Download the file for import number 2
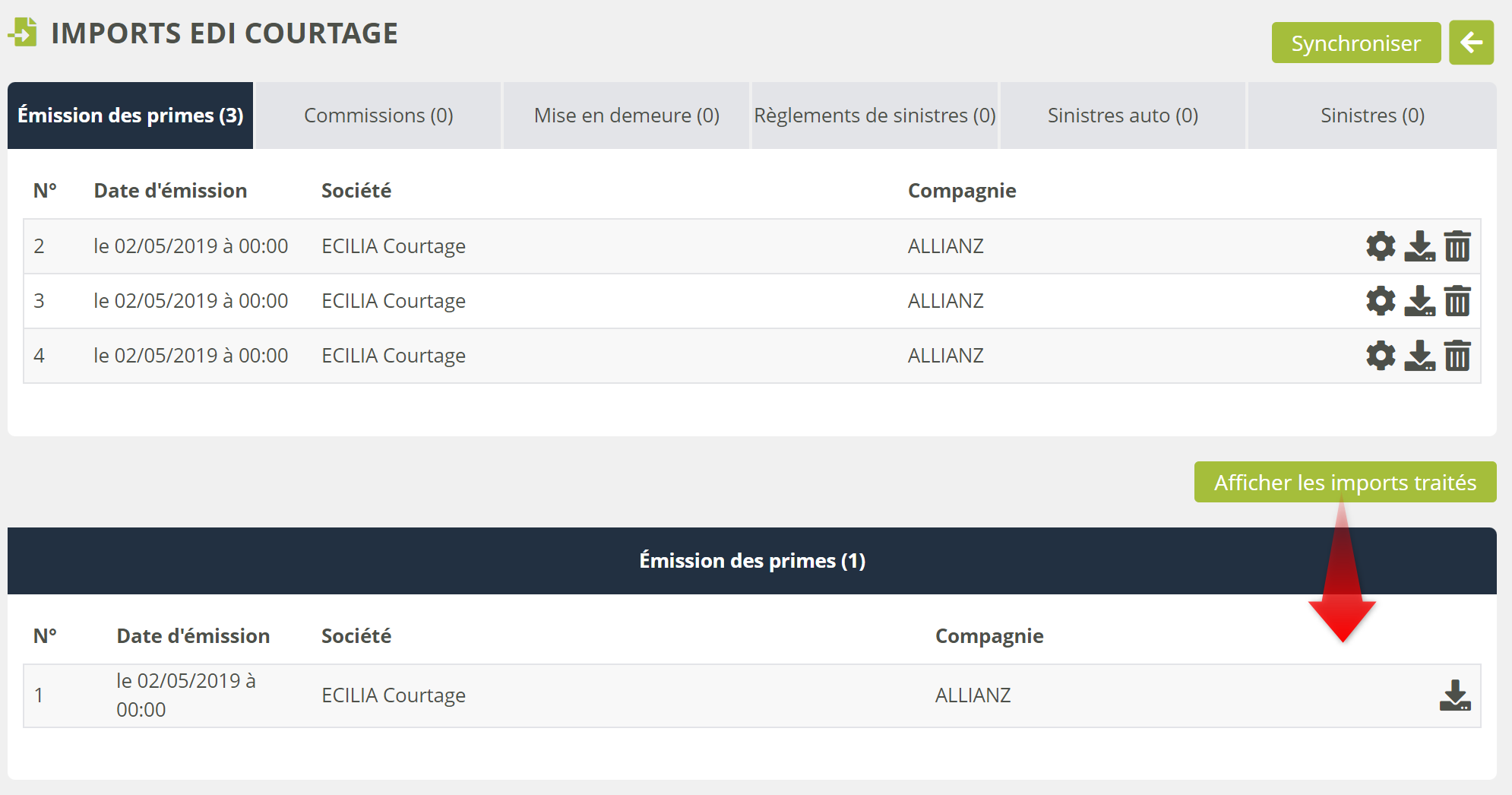The width and height of the screenshot is (1512, 795). (1419, 246)
